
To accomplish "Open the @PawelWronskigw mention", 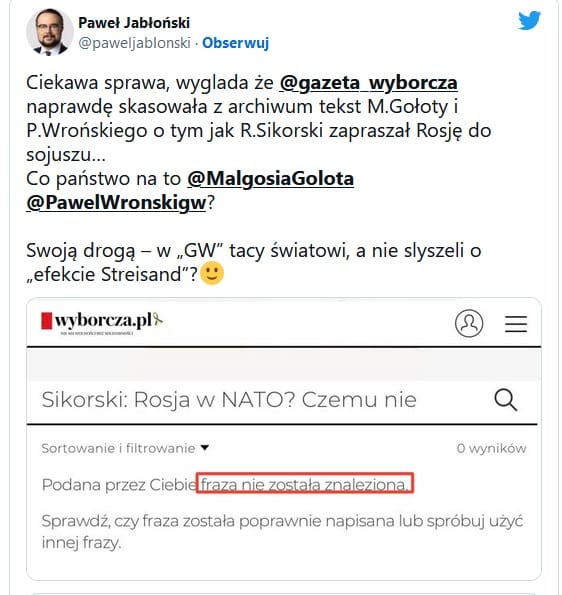I will (116, 203).
